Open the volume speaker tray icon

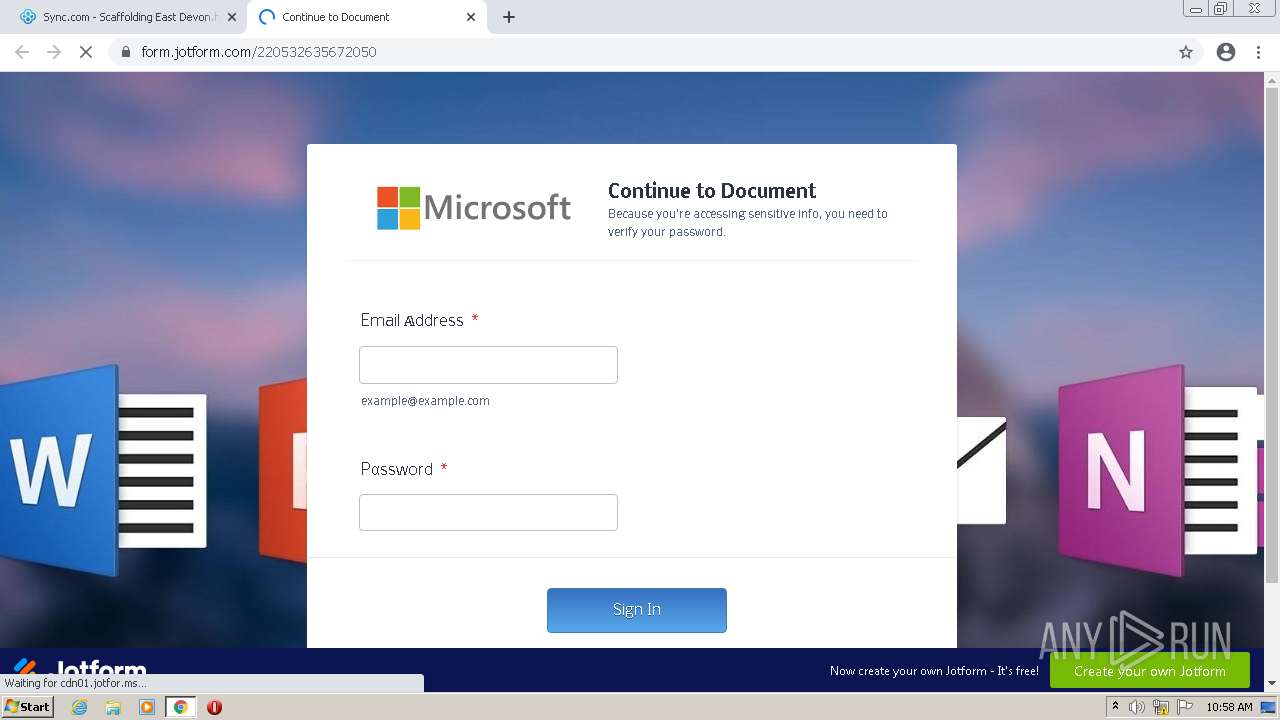point(1137,707)
